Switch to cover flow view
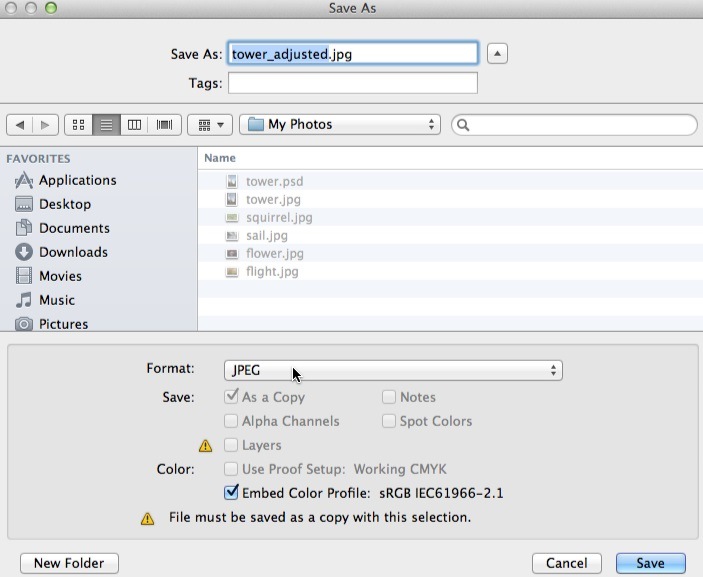 (165, 125)
